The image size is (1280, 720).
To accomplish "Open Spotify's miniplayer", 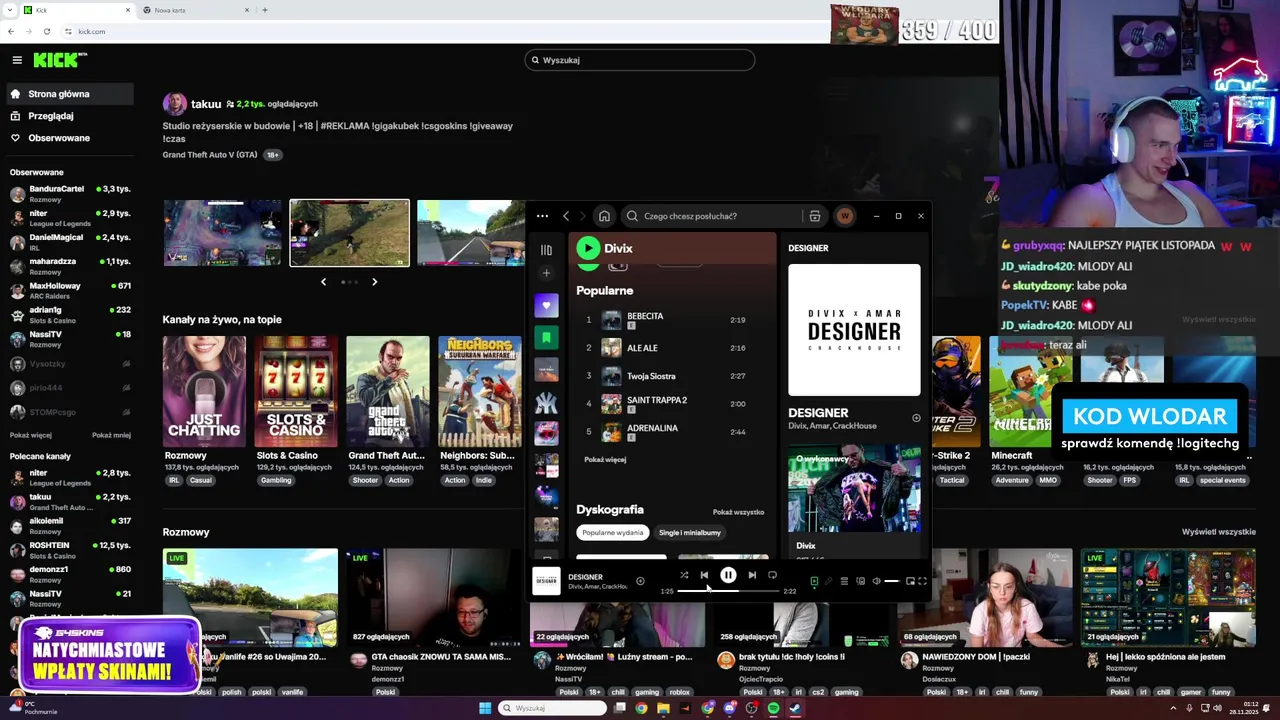I will coord(910,581).
